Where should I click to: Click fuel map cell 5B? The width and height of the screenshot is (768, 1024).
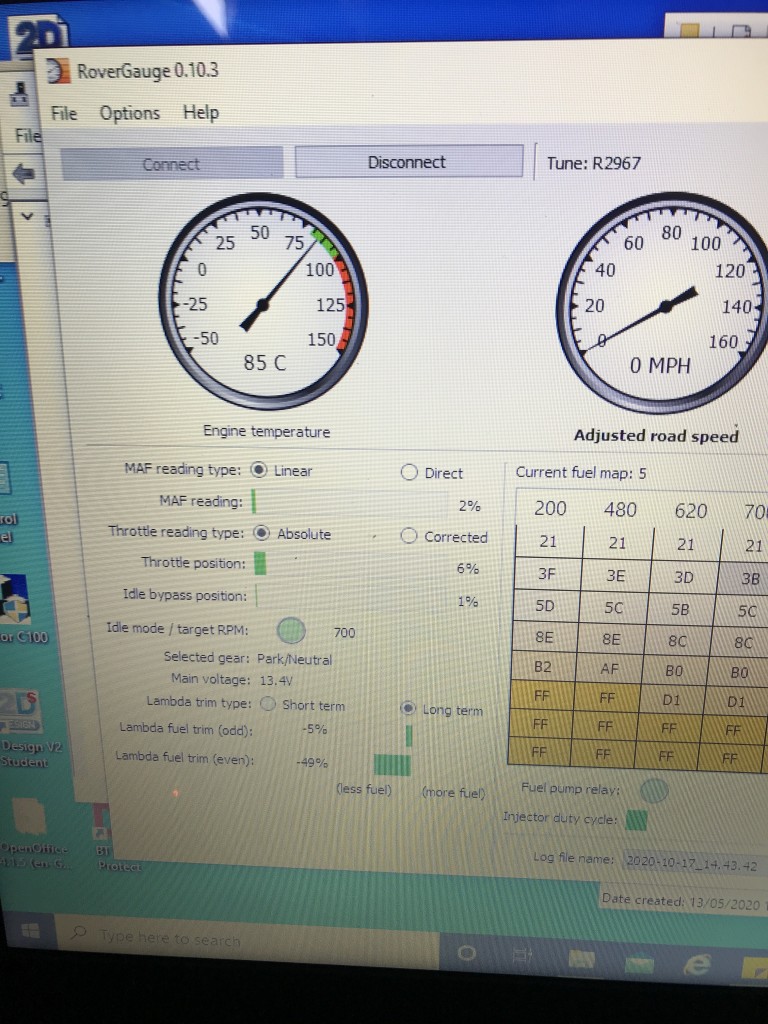[x=680, y=609]
